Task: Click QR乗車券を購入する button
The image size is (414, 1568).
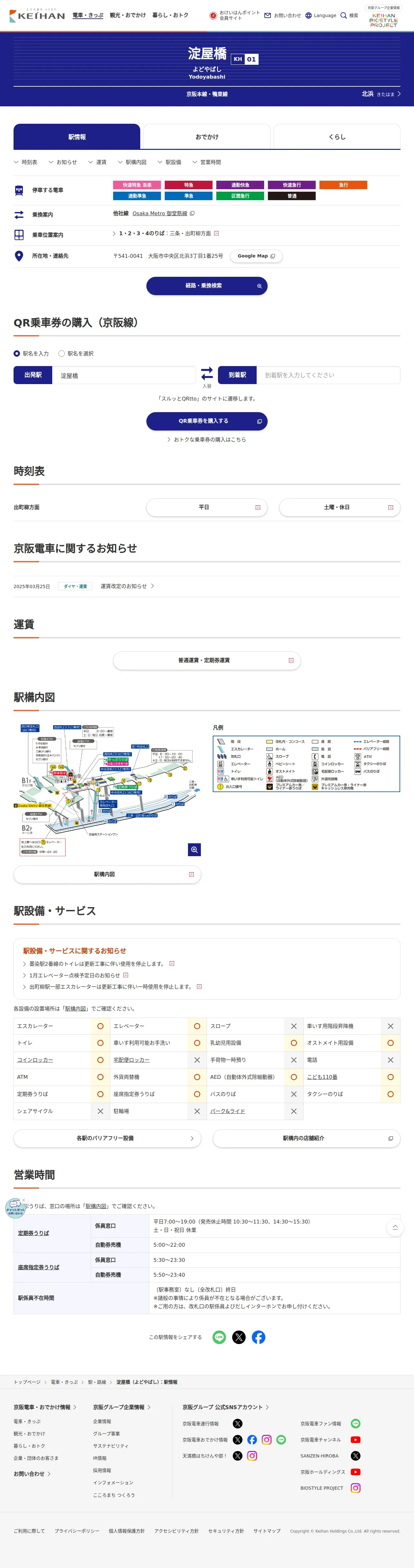Action: pos(207,421)
